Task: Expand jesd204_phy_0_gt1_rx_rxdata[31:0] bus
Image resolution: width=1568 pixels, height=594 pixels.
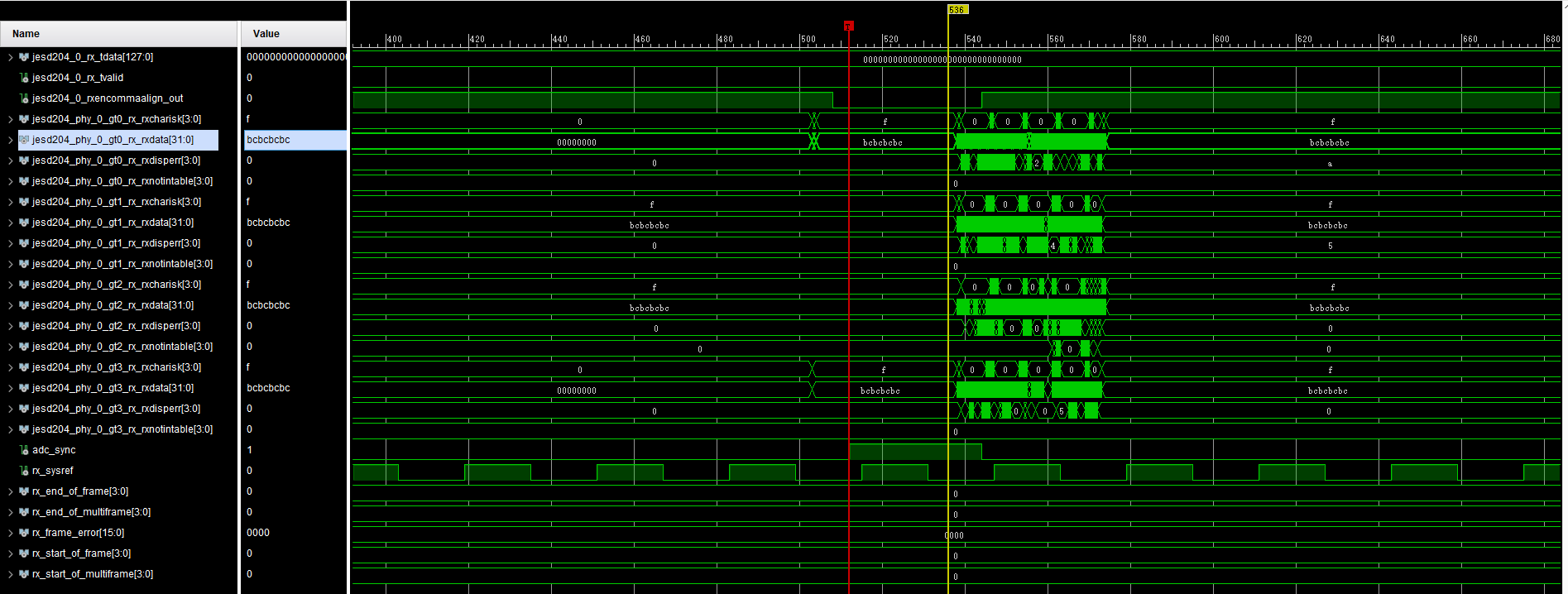Action: point(10,223)
